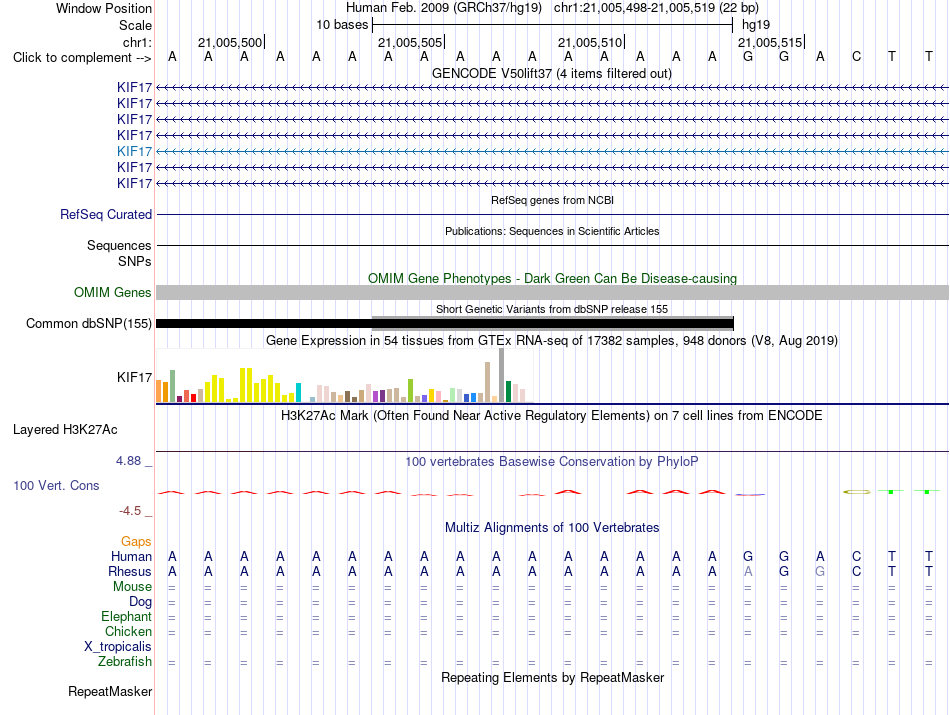Click the black Common dbSNP(155) variant bar

click(x=445, y=324)
